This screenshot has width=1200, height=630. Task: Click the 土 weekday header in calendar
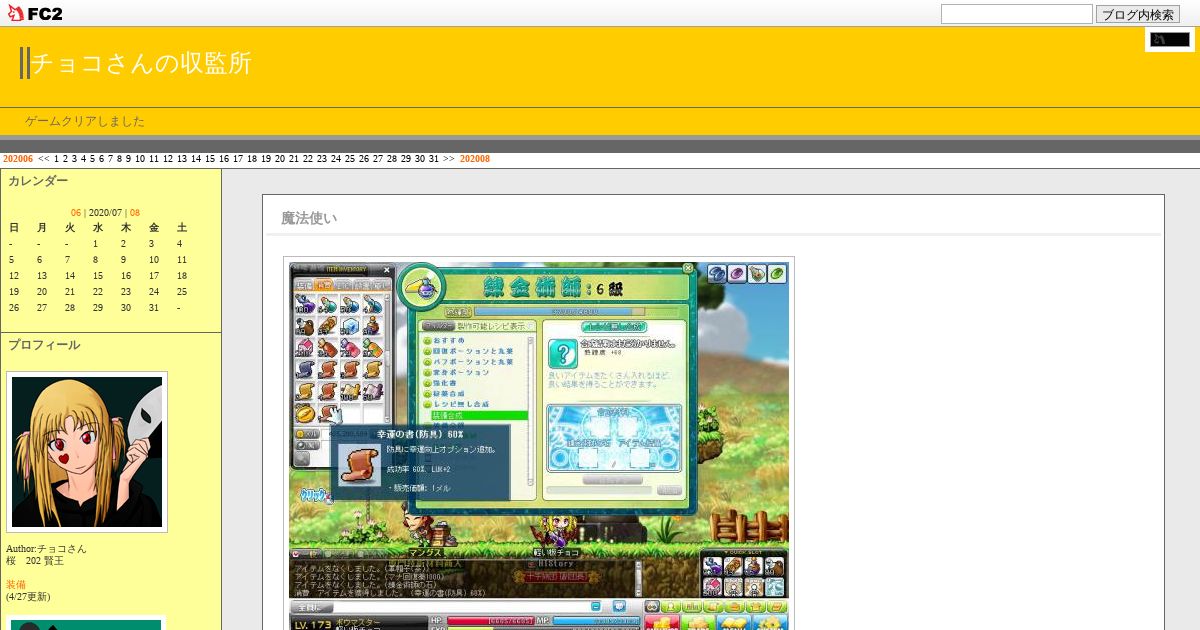pyautogui.click(x=182, y=228)
